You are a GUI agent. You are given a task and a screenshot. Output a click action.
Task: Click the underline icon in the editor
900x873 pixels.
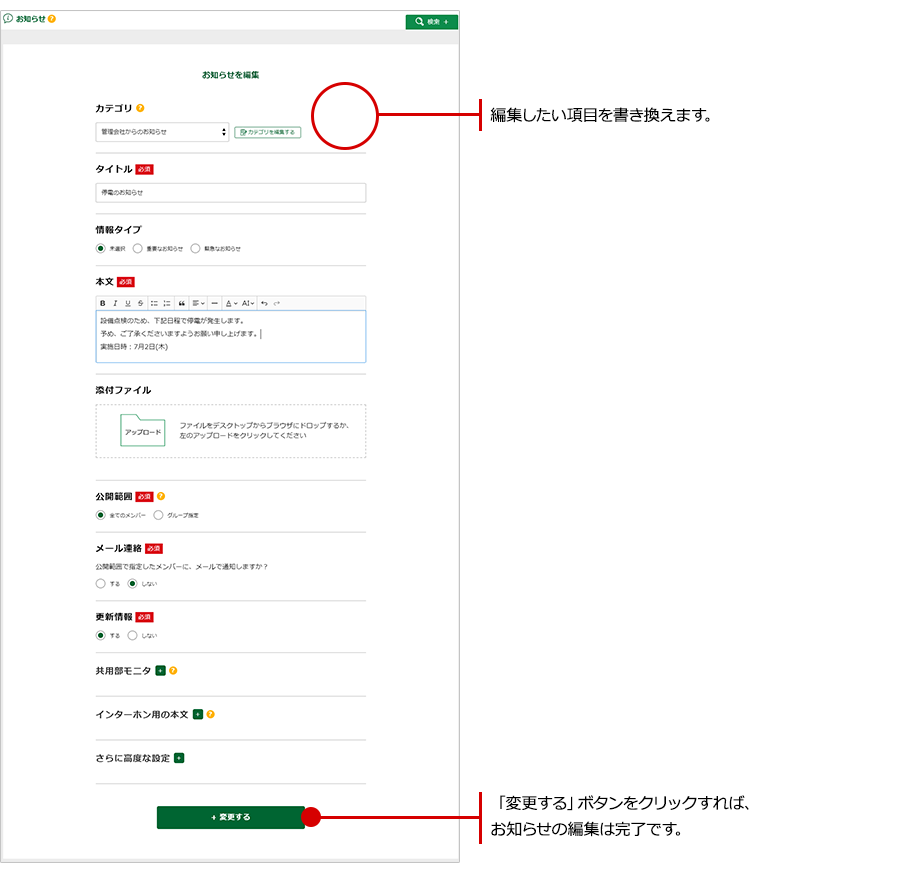pos(128,303)
